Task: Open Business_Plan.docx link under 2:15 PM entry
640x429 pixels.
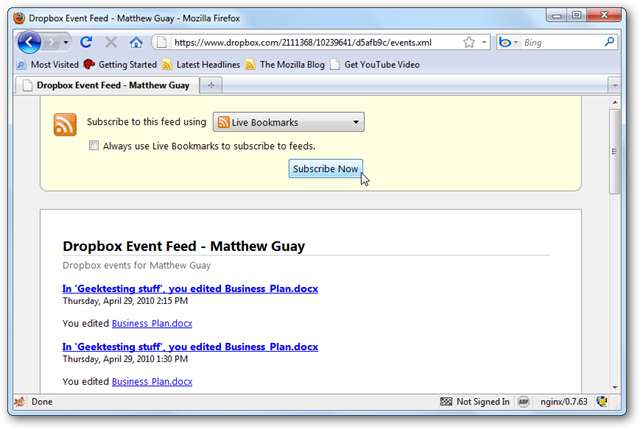Action: tap(152, 323)
